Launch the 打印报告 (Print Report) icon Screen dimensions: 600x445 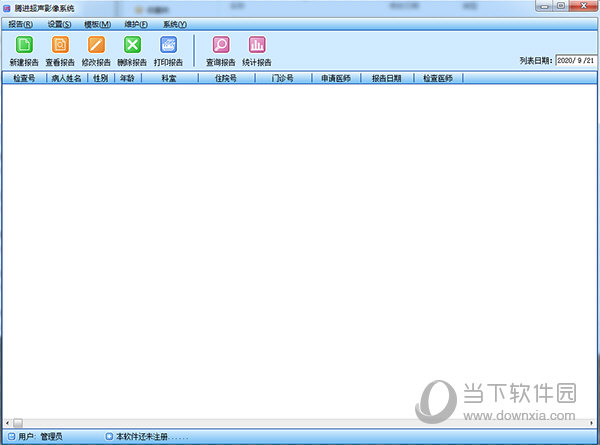[168, 45]
